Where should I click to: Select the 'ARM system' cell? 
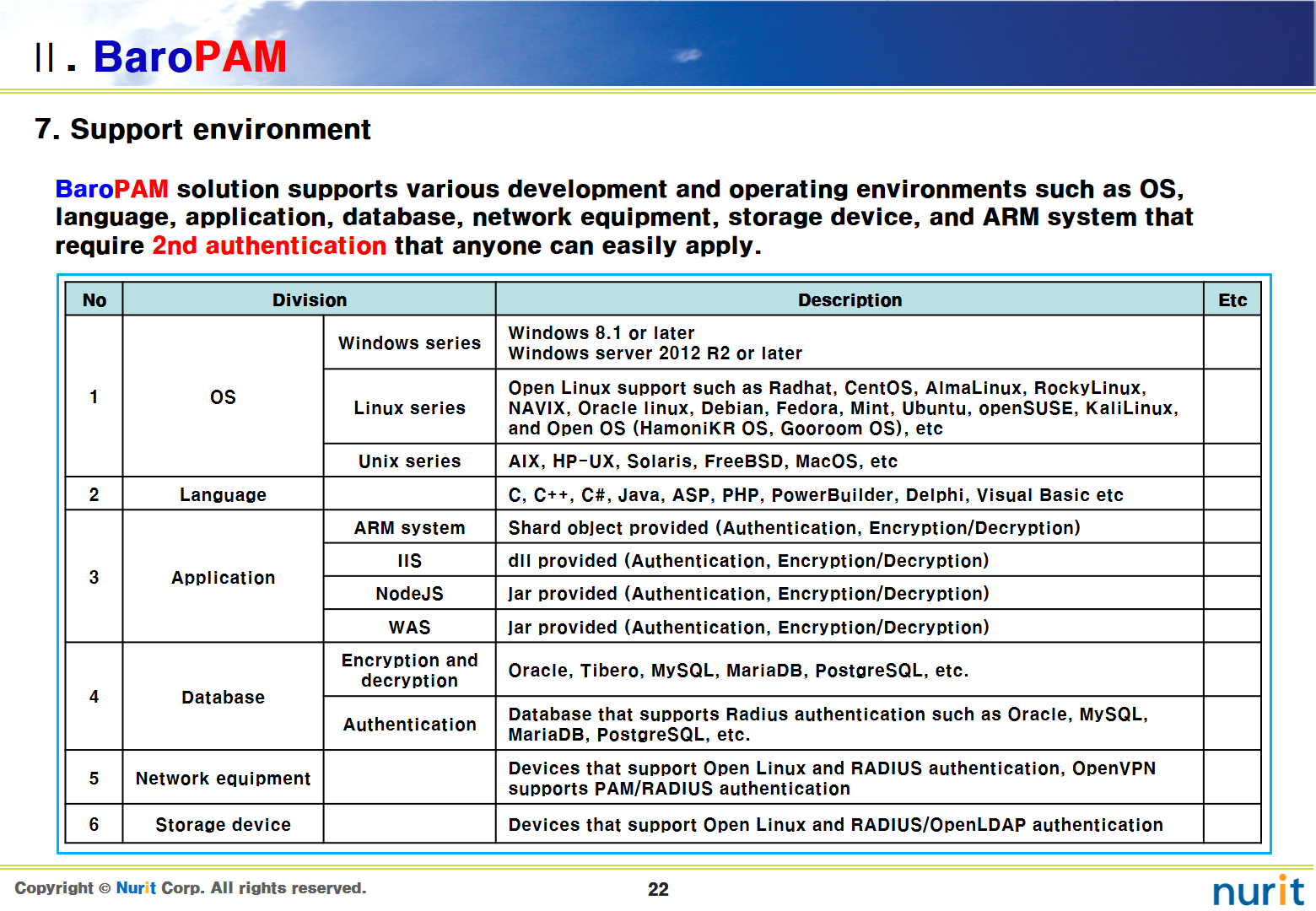click(409, 527)
